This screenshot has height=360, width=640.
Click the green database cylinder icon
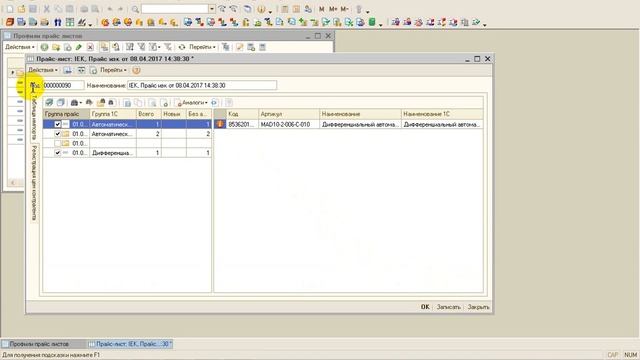[x=372, y=22]
